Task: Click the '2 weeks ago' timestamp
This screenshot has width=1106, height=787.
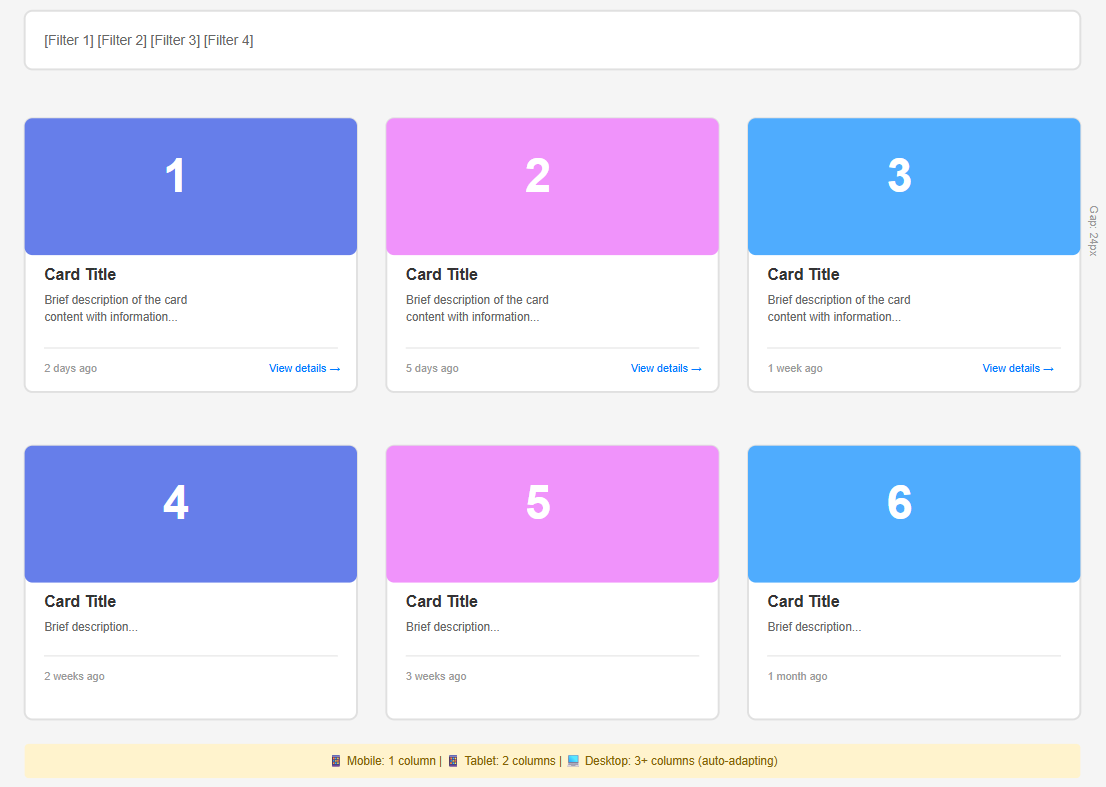Action: click(74, 676)
